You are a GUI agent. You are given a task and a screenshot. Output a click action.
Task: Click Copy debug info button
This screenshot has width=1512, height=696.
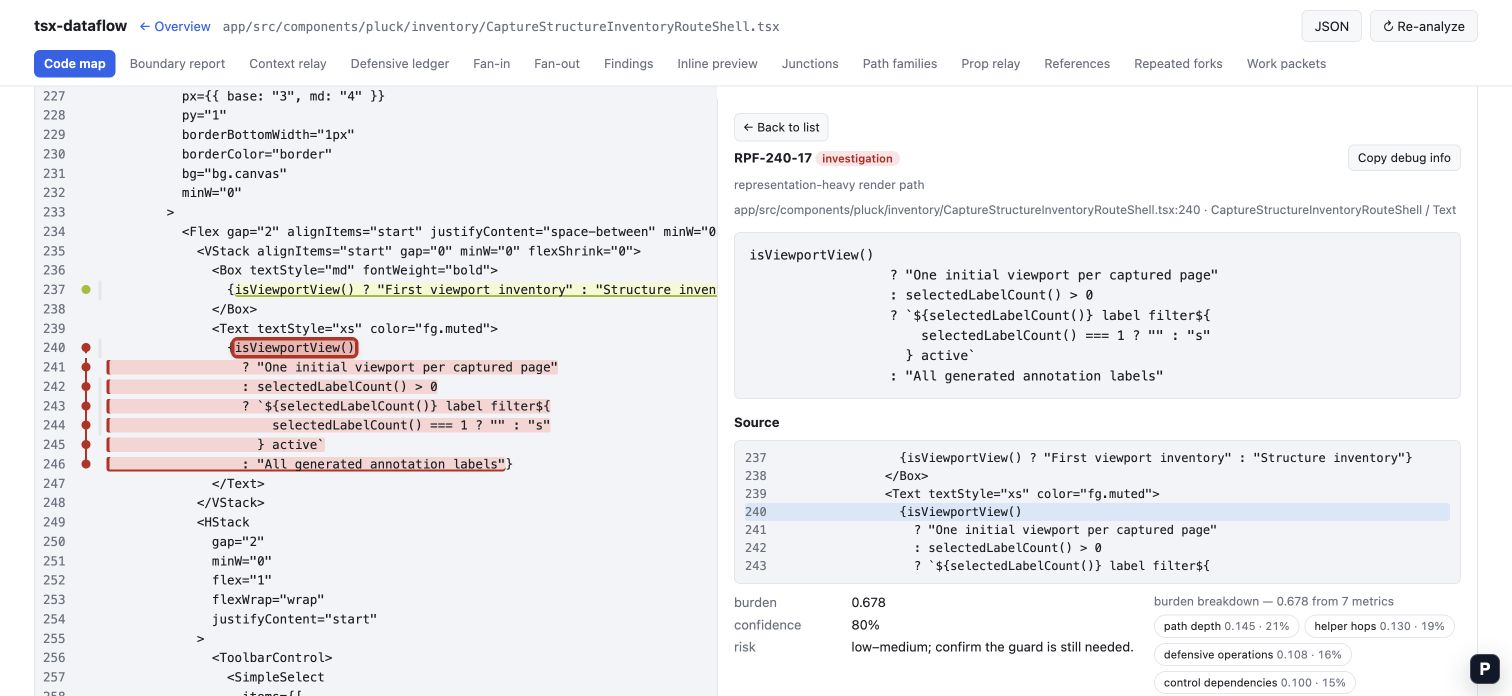click(1404, 158)
